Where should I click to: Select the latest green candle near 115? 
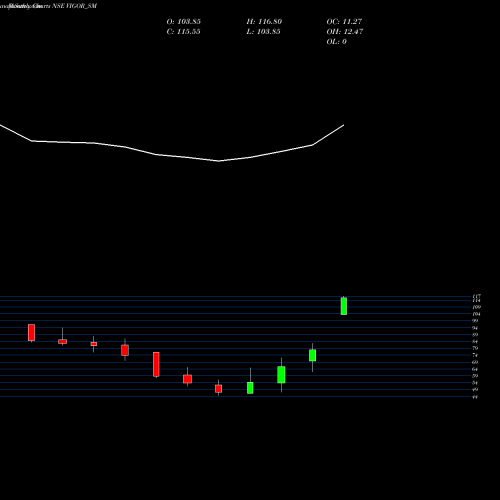344,306
